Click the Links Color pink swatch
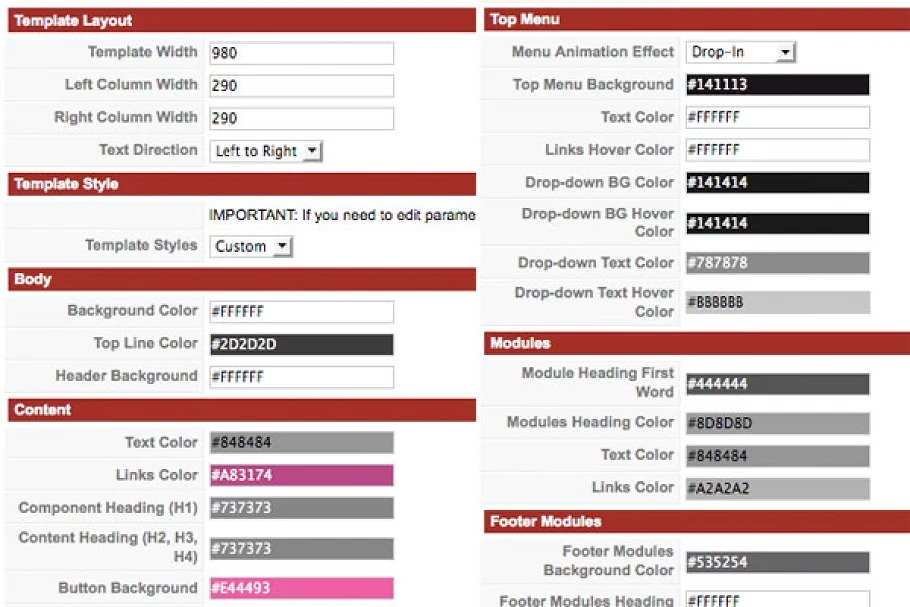 pos(301,475)
